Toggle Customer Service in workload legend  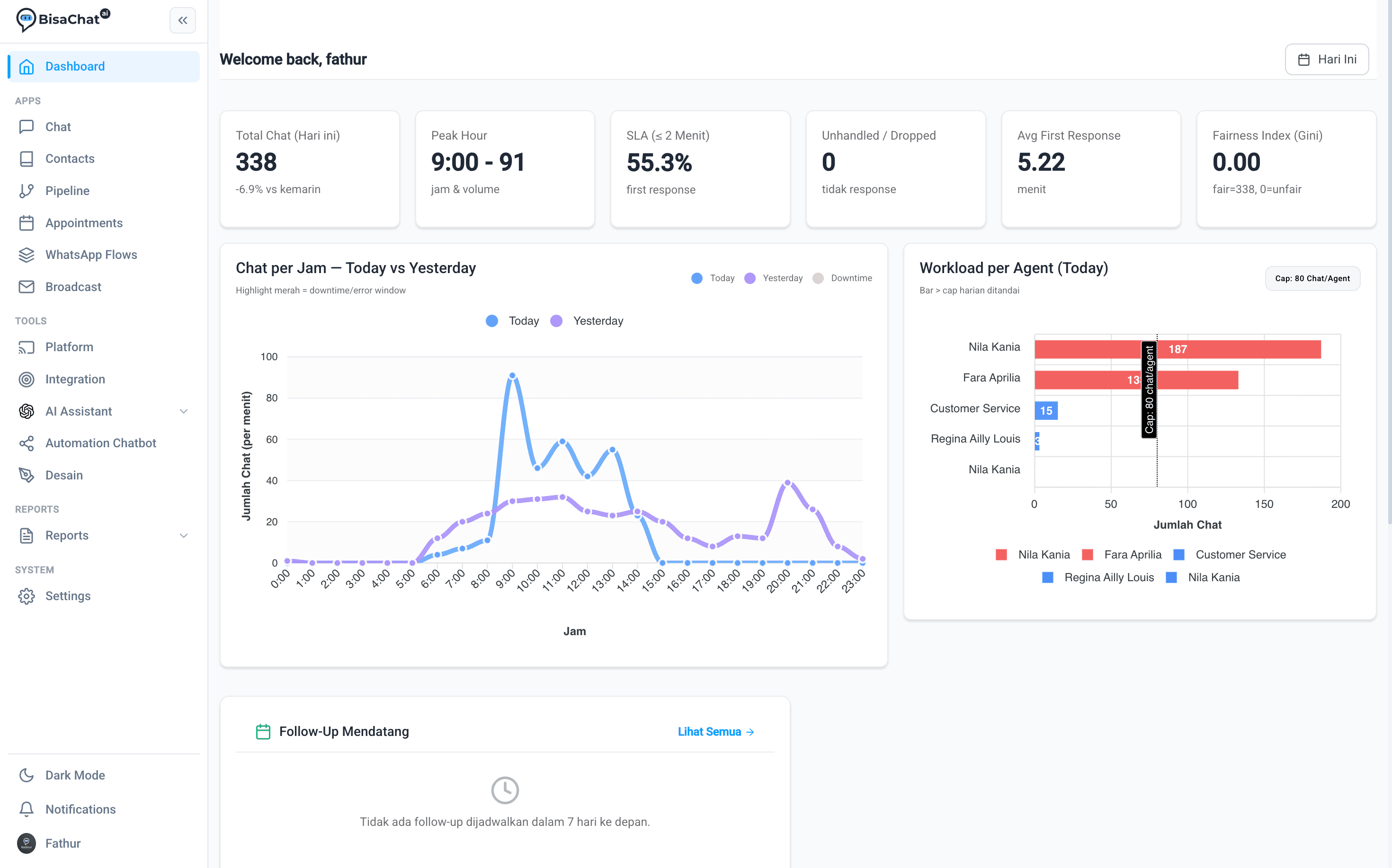tap(1230, 555)
